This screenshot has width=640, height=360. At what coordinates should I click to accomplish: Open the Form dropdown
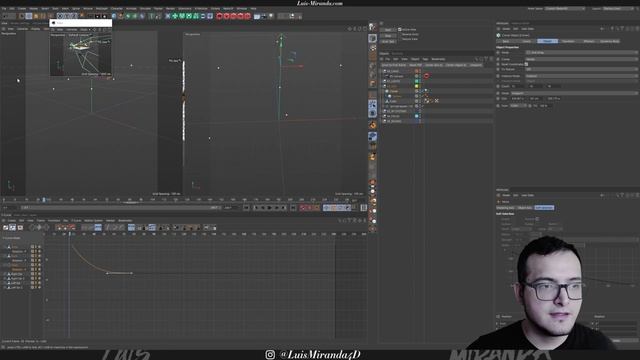coord(518,106)
